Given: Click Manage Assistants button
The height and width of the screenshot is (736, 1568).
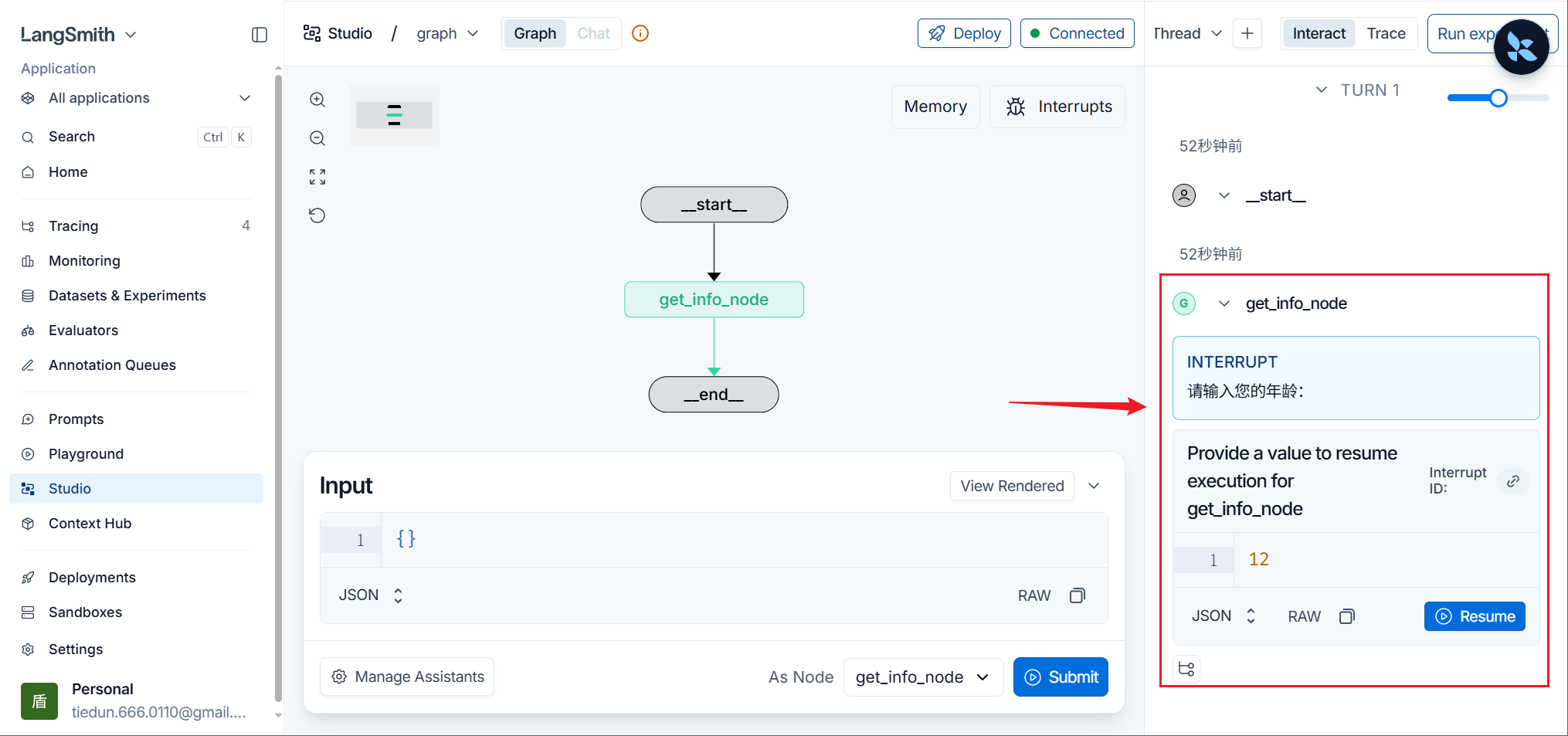Looking at the screenshot, I should (x=407, y=677).
